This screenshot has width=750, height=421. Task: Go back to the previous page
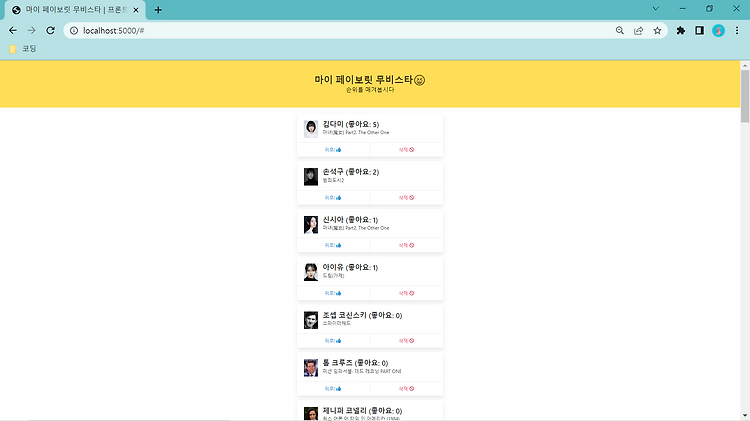point(13,31)
